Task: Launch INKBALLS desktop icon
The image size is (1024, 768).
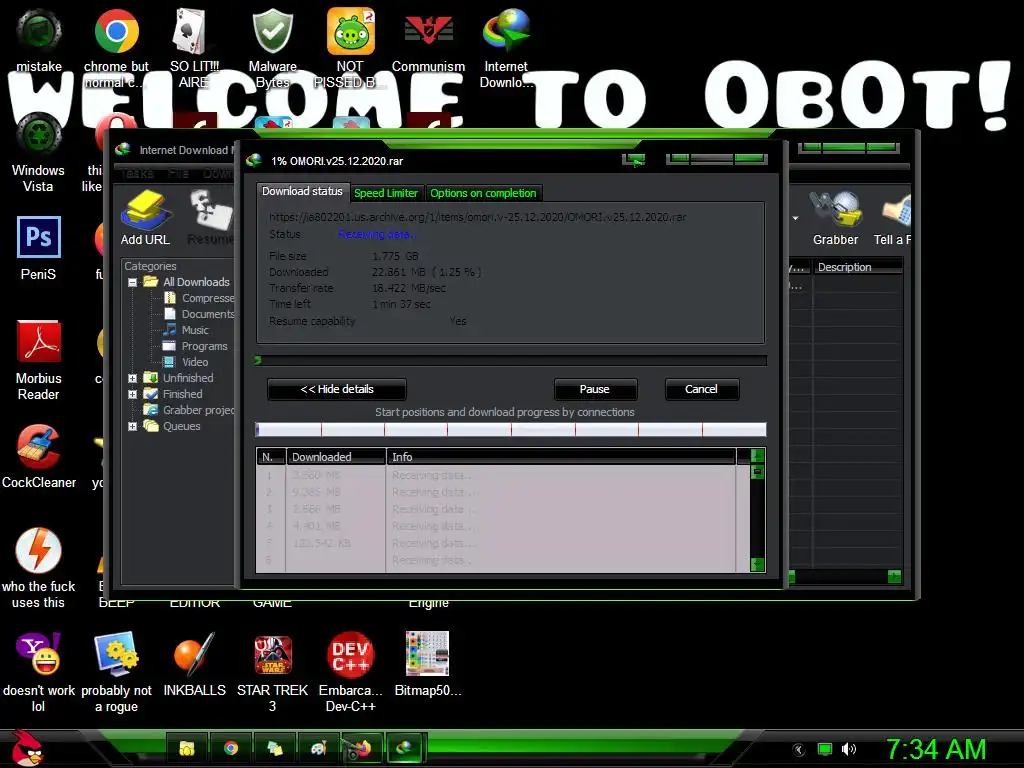Action: pos(194,664)
